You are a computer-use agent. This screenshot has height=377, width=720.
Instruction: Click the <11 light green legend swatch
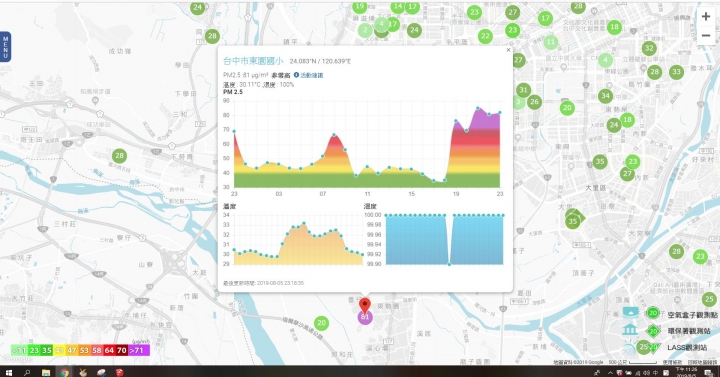click(19, 350)
